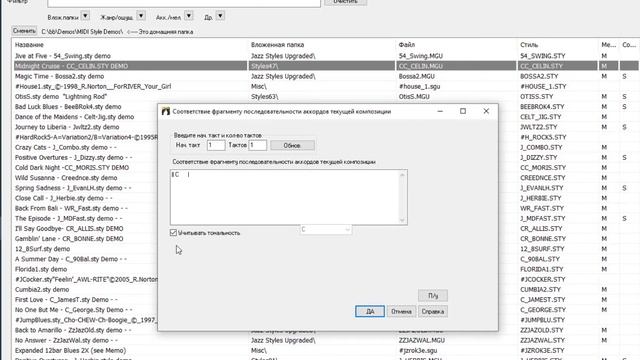This screenshot has width=640, height=360.
Task: Click the Отмена button
Action: tap(401, 311)
